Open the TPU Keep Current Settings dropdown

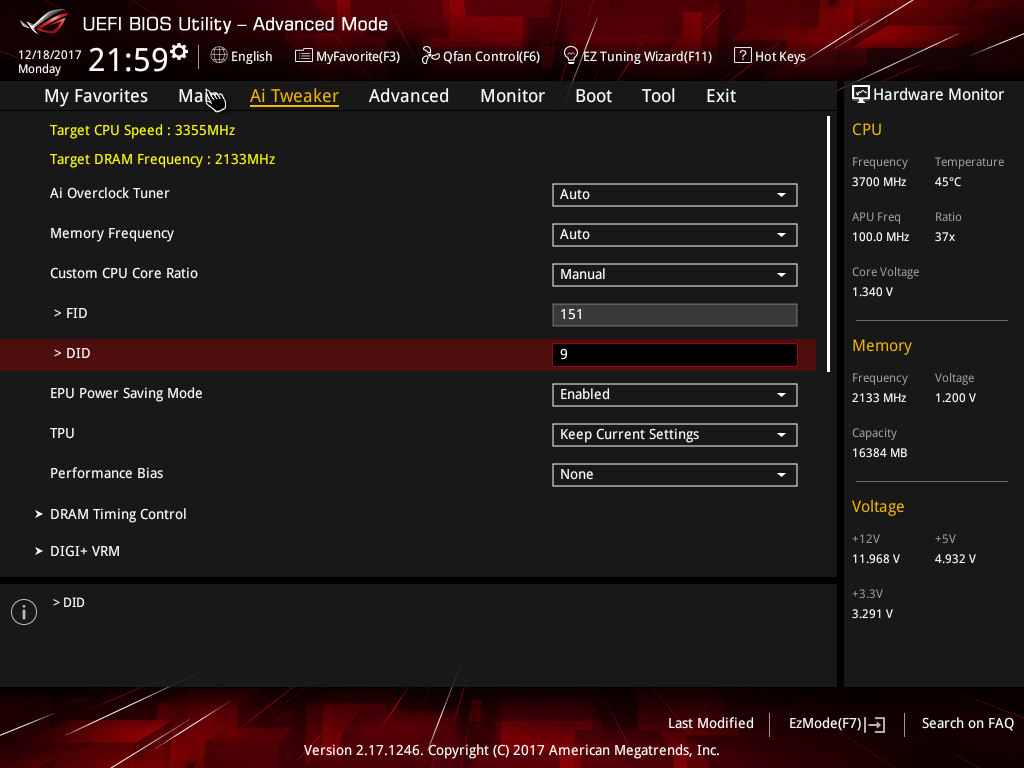[675, 434]
